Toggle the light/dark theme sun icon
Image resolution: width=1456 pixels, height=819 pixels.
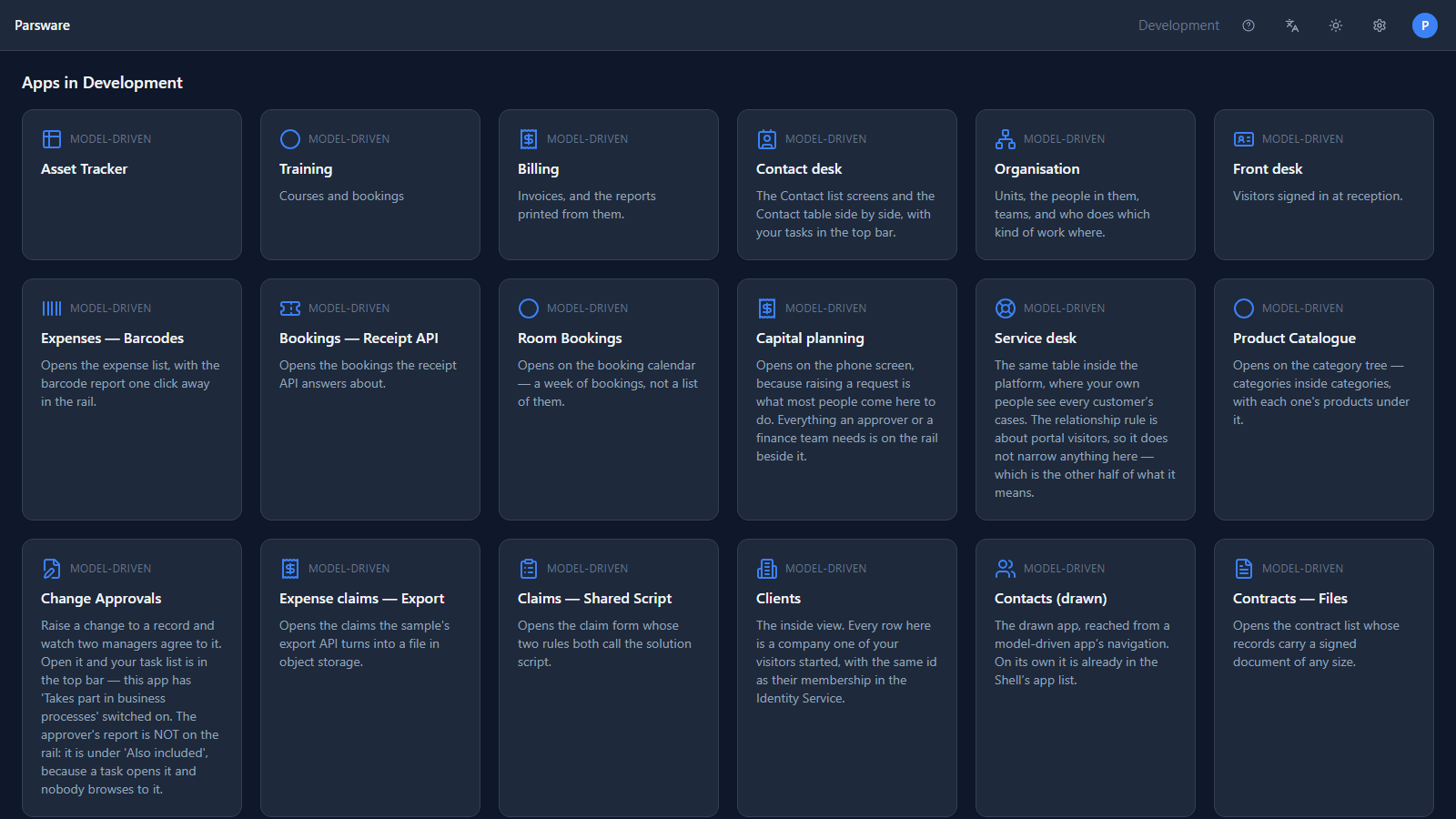pos(1336,25)
